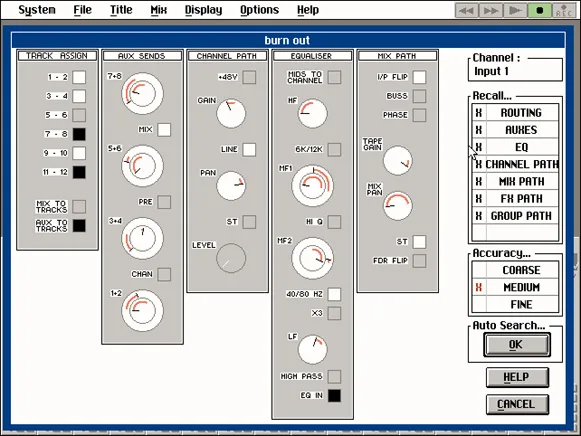Click the play transport icon
The width and height of the screenshot is (581, 436).
click(514, 10)
